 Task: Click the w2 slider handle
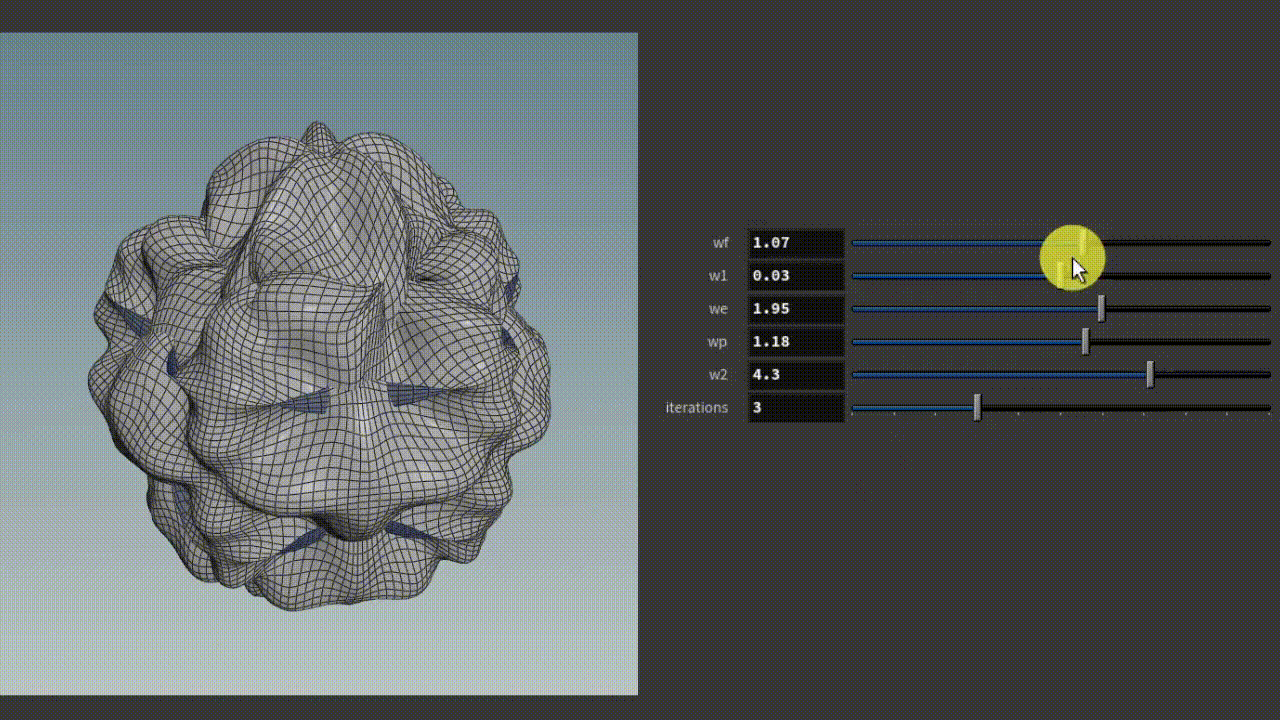click(1150, 375)
